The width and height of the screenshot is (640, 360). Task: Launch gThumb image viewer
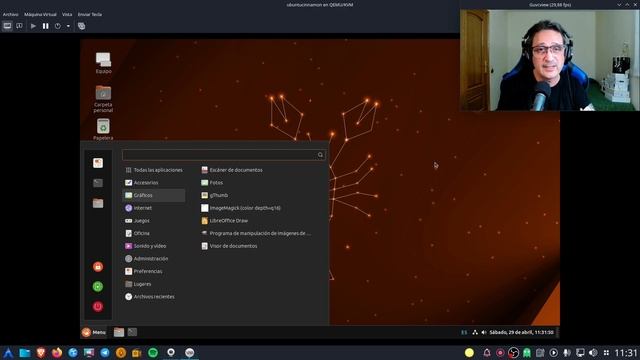[x=215, y=195]
